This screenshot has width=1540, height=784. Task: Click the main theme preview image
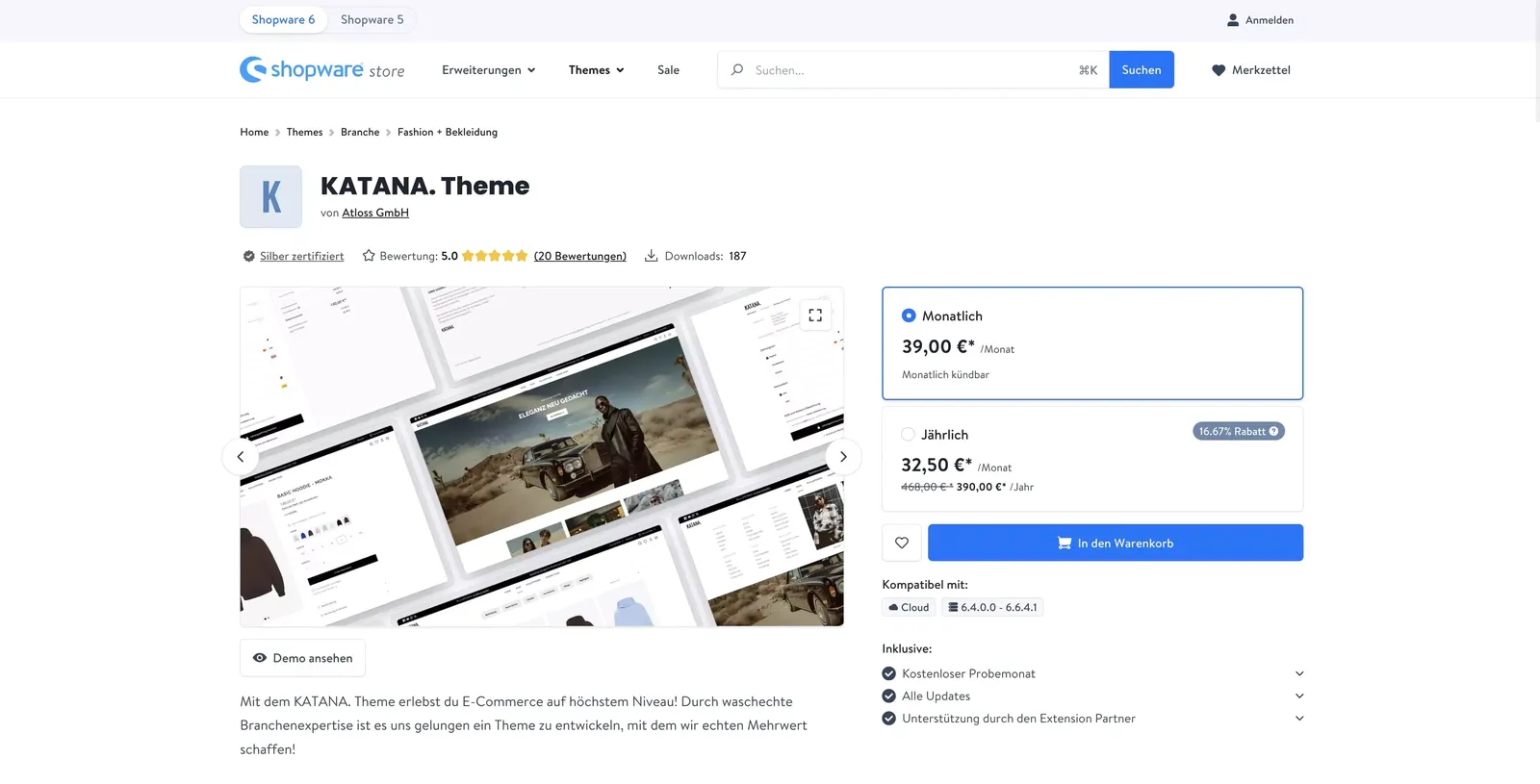pos(542,457)
